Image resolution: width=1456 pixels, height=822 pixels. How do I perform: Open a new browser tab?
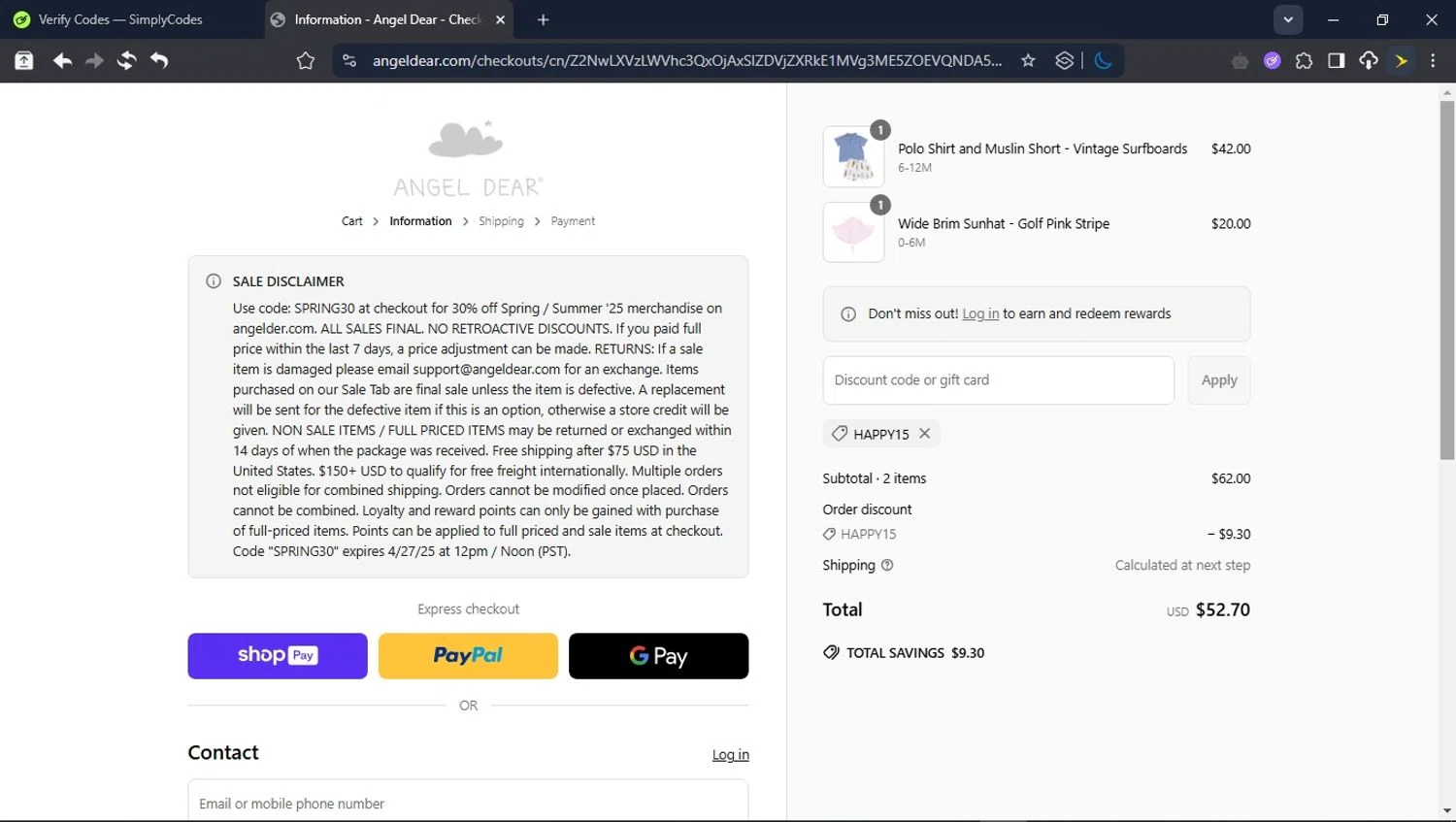pos(544,19)
